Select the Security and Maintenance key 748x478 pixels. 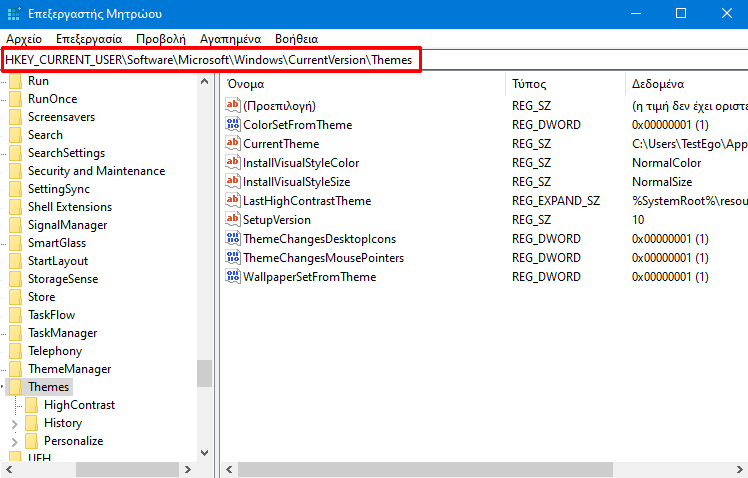pyautogui.click(x=96, y=171)
